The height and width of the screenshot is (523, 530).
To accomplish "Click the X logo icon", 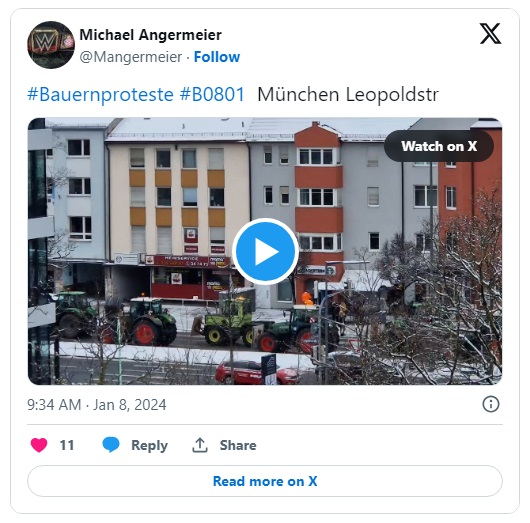I will pos(490,33).
